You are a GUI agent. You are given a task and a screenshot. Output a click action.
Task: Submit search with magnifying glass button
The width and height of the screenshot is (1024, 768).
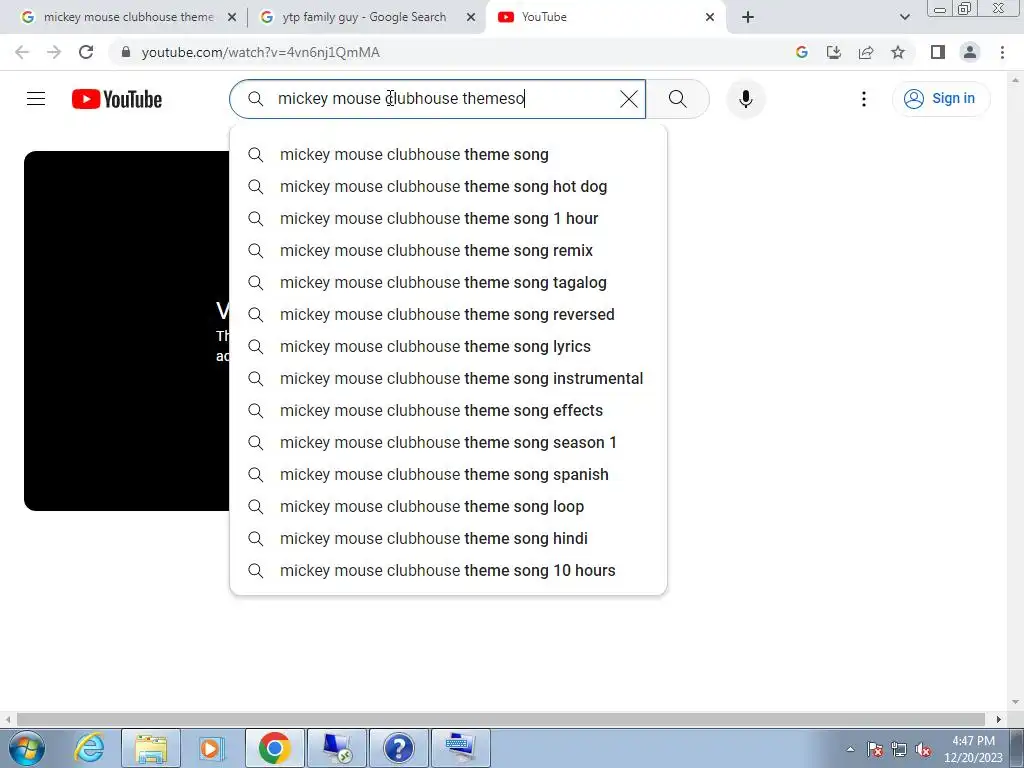(x=677, y=99)
